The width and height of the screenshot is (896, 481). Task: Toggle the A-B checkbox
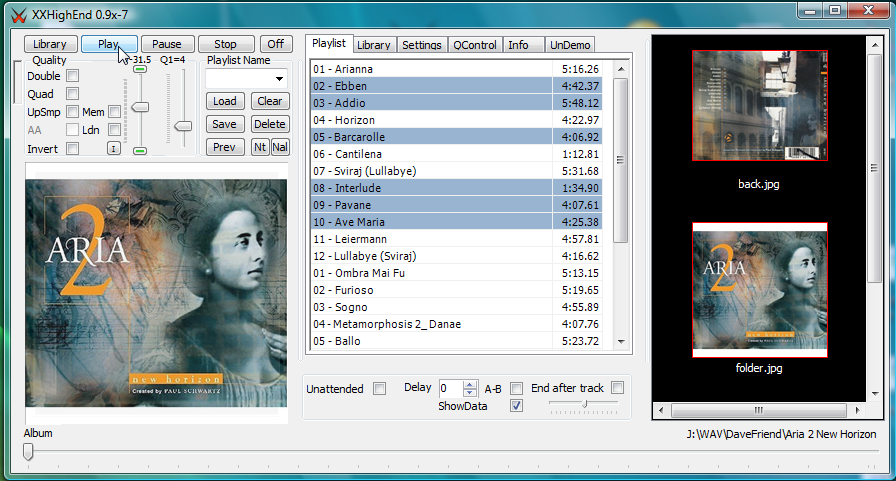517,388
